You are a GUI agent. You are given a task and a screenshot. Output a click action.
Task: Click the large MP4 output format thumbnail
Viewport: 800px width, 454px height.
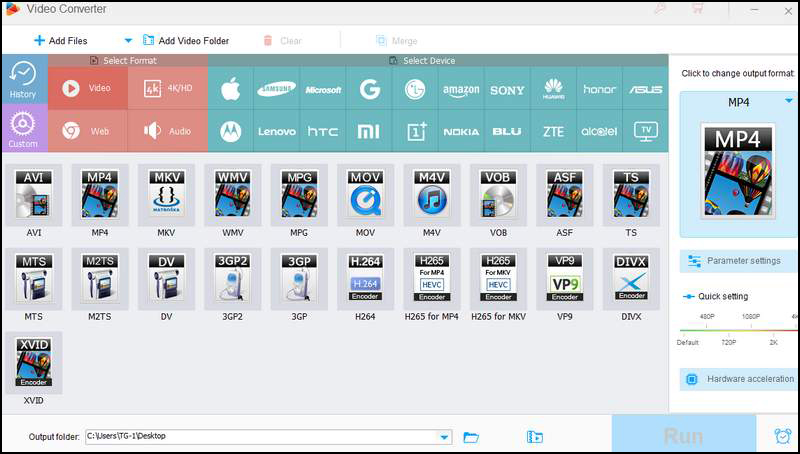click(x=738, y=171)
